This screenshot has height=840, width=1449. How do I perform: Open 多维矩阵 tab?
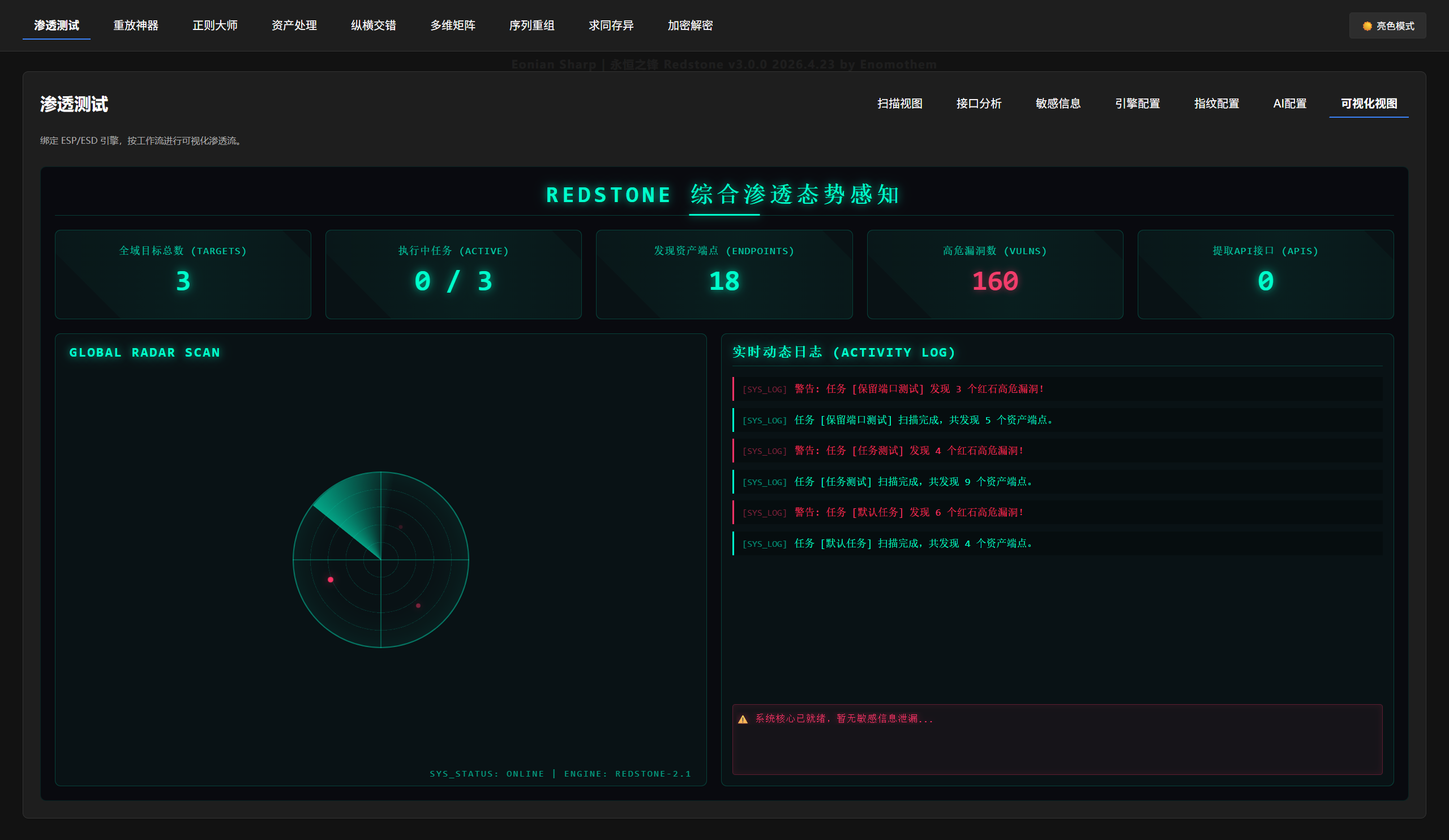[x=453, y=25]
